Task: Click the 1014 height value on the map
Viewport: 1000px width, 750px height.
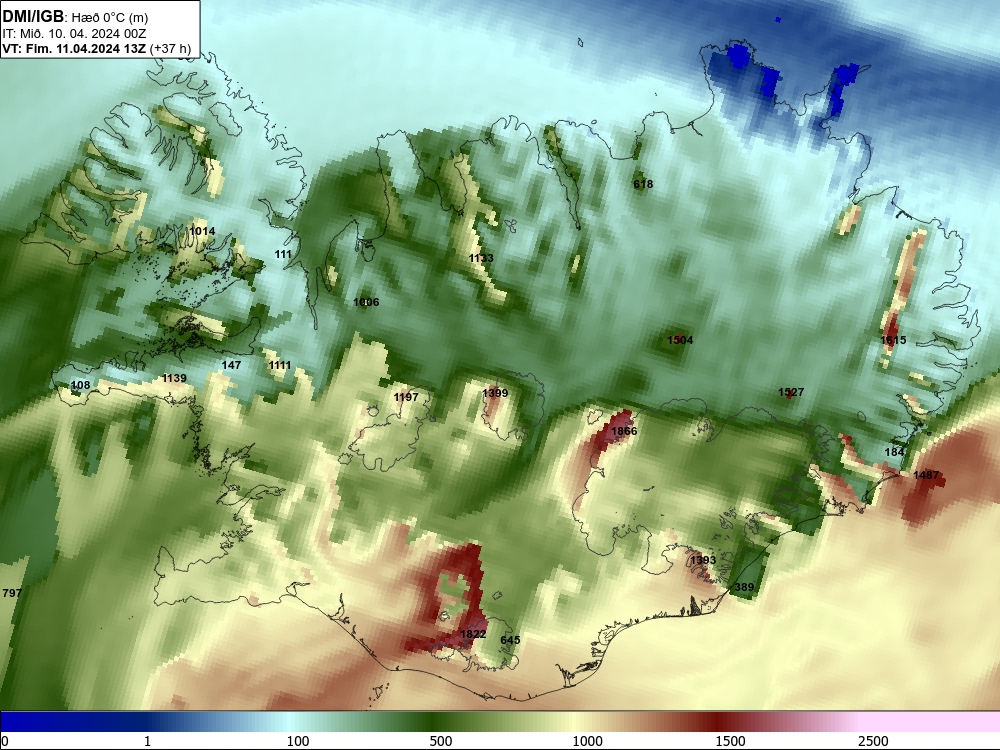Action: 202,231
